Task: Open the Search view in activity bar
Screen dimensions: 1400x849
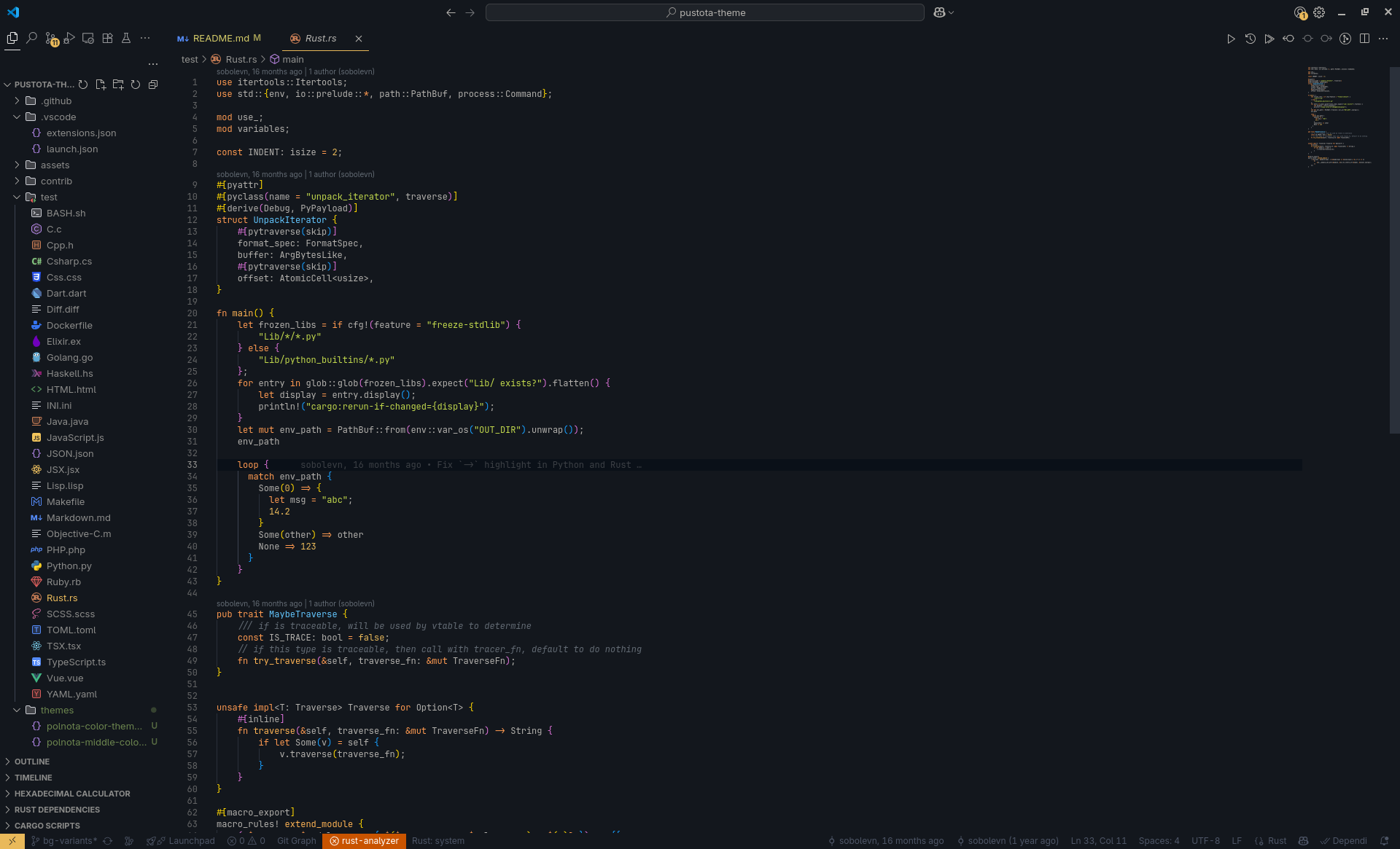Action: 31,39
